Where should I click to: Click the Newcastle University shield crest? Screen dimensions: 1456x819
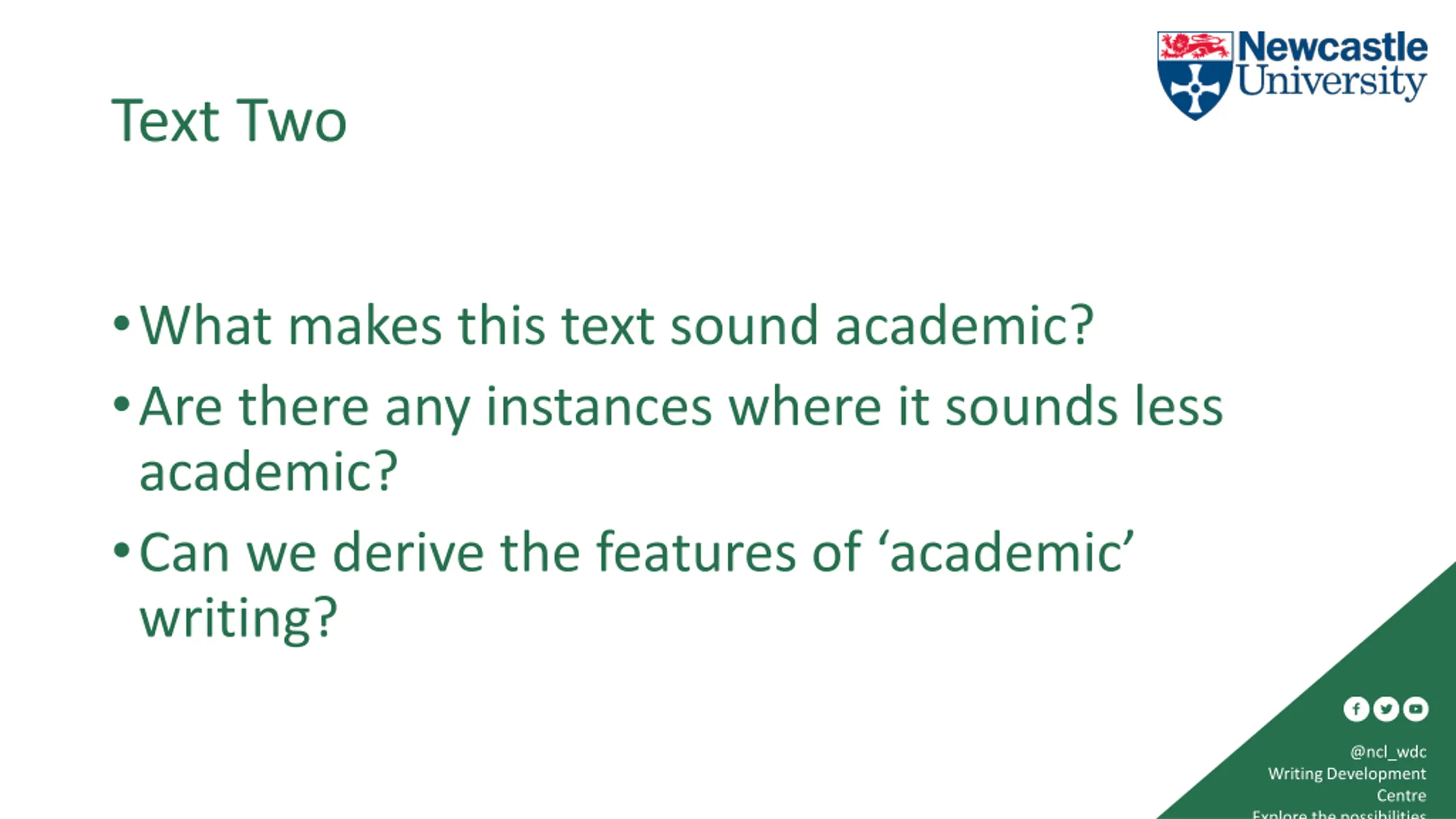pyautogui.click(x=1195, y=76)
